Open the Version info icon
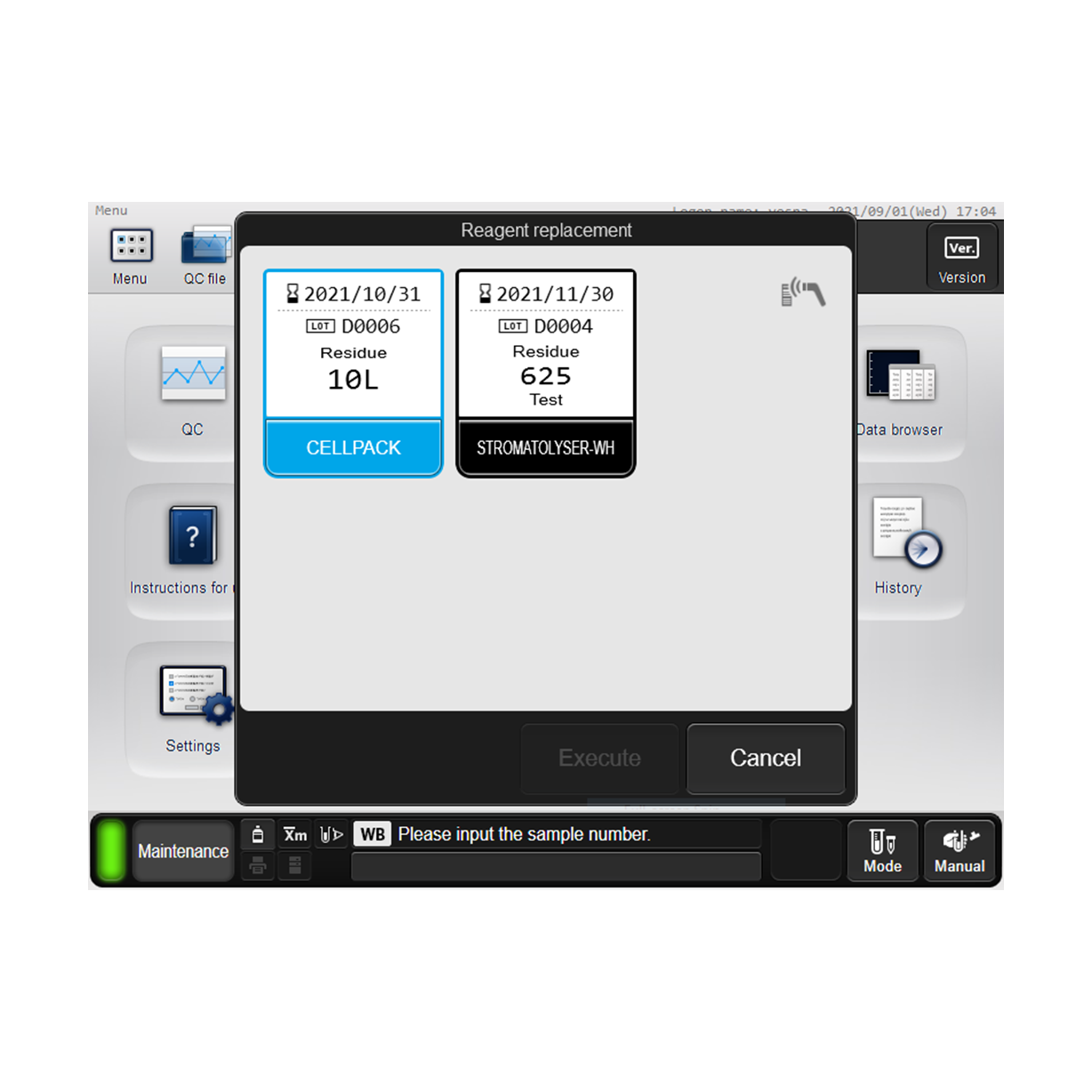The height and width of the screenshot is (1092, 1092). (962, 257)
